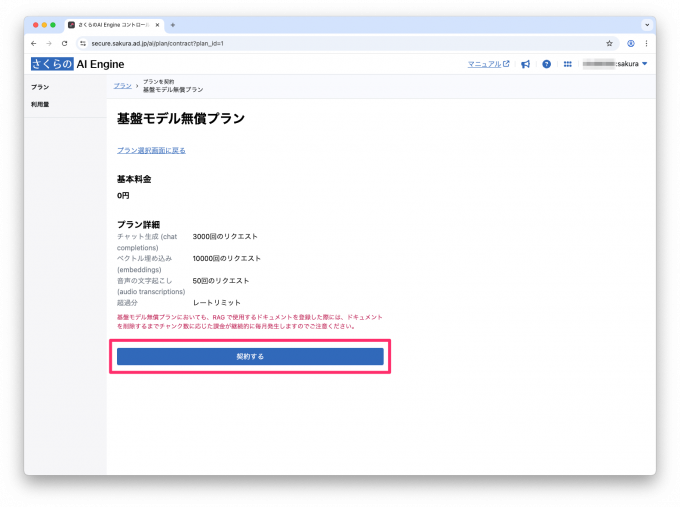This screenshot has width=680, height=507.
Task: Click the さくらの AI Engine logo
Action: pyautogui.click(x=78, y=64)
